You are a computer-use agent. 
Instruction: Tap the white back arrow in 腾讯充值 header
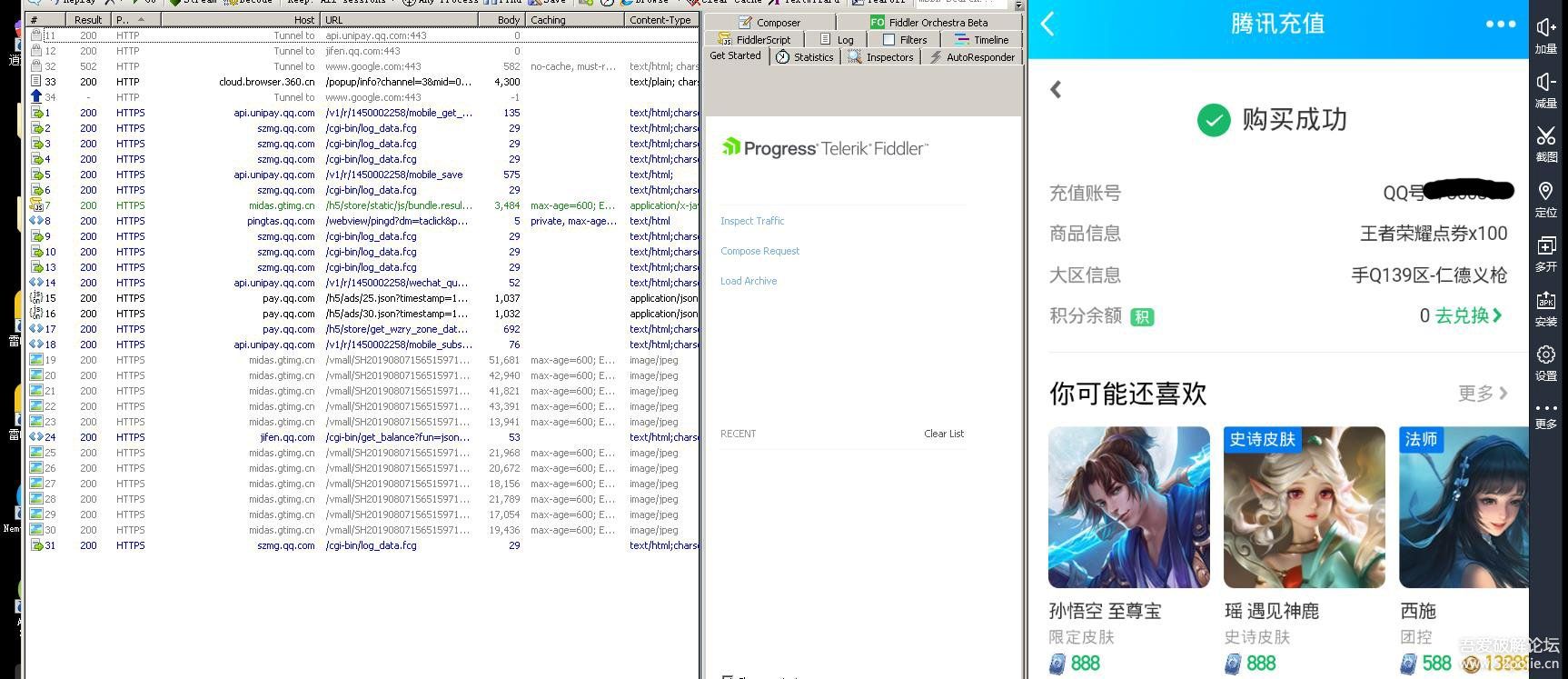(1047, 24)
